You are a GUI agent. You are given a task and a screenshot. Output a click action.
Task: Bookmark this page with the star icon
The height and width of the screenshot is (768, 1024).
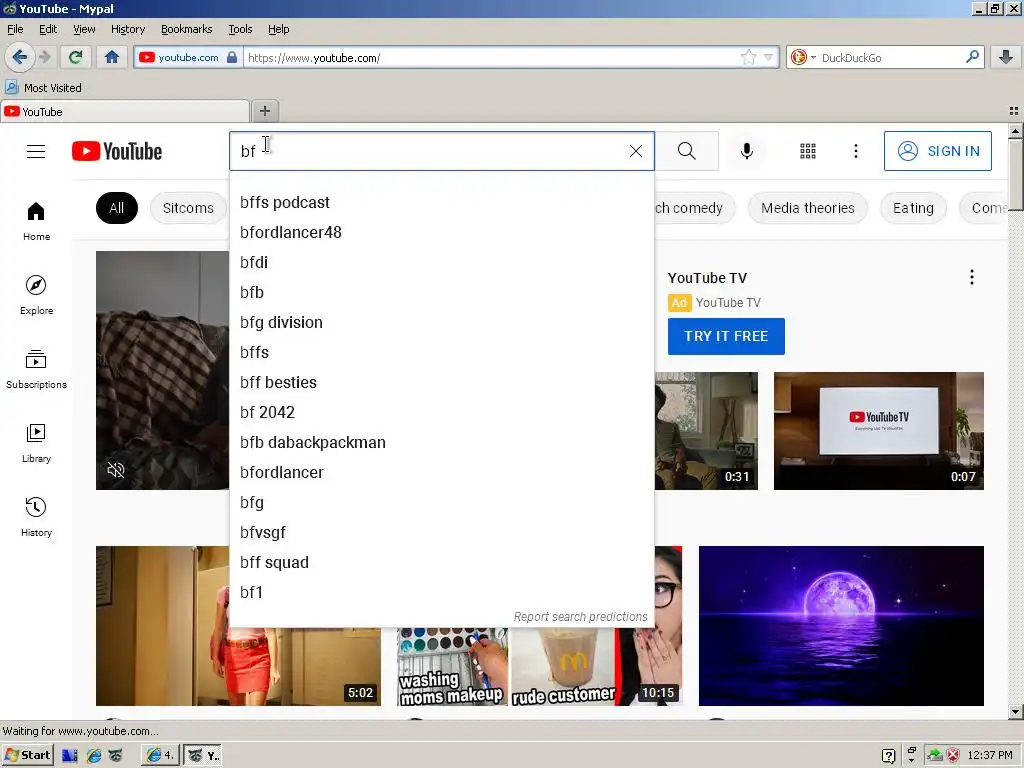point(748,57)
